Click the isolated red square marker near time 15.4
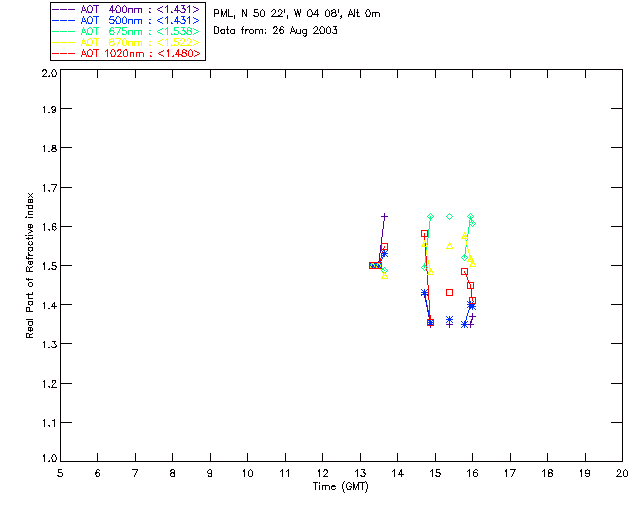 click(449, 293)
